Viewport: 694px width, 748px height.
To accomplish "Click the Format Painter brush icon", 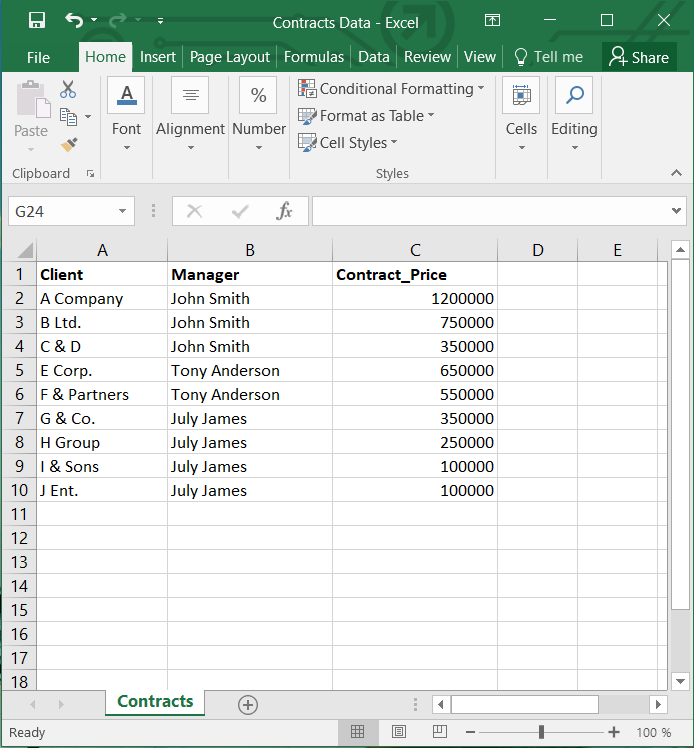I will (x=68, y=145).
